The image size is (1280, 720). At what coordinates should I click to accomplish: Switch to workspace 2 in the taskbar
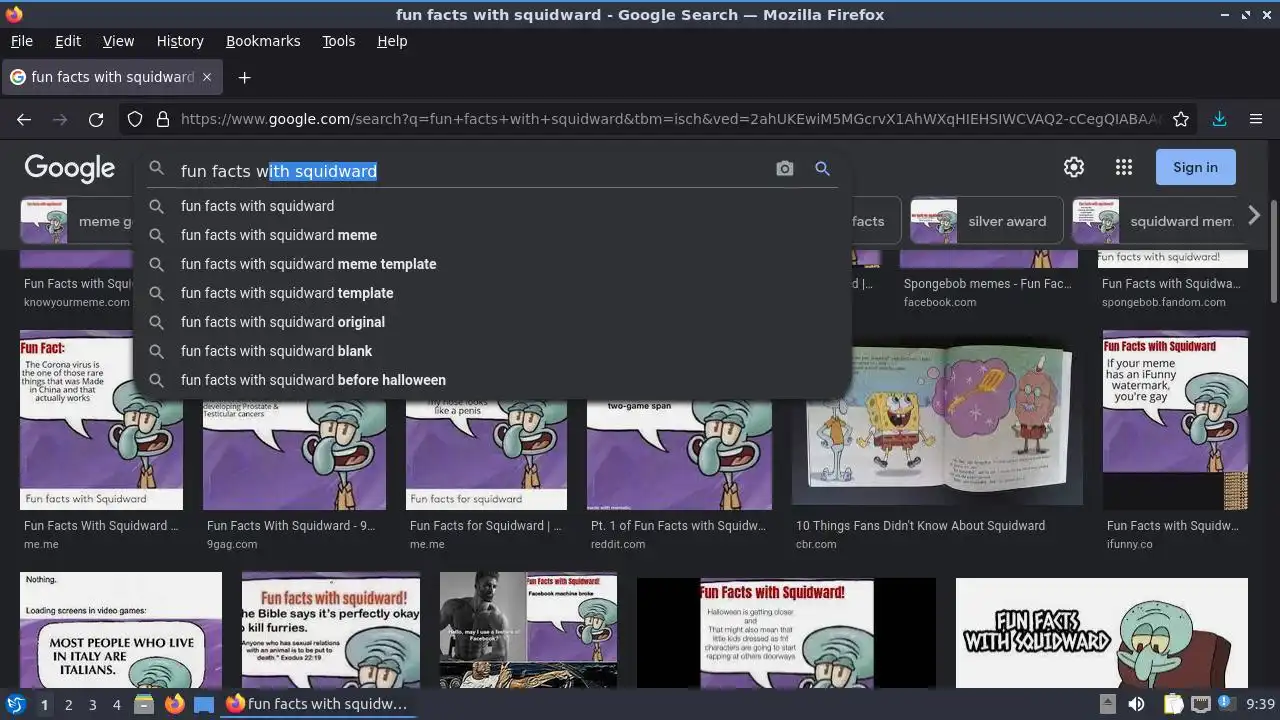tap(68, 704)
